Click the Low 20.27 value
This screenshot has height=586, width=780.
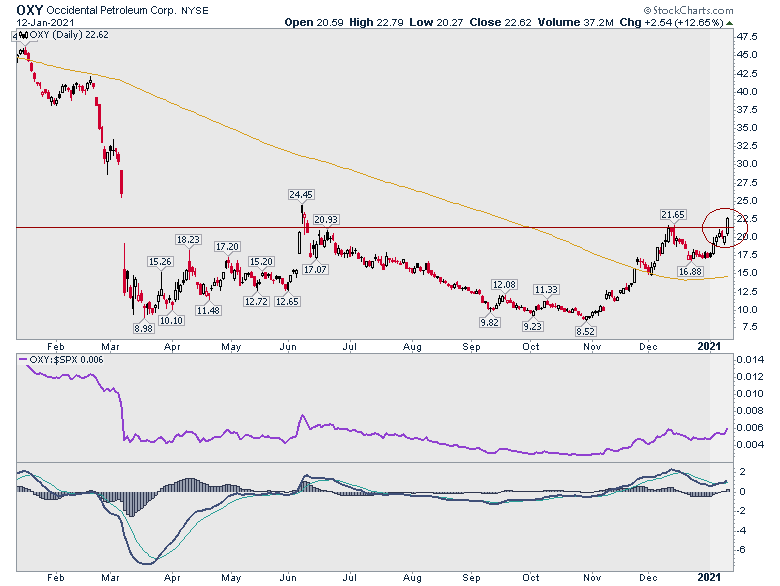(x=436, y=22)
